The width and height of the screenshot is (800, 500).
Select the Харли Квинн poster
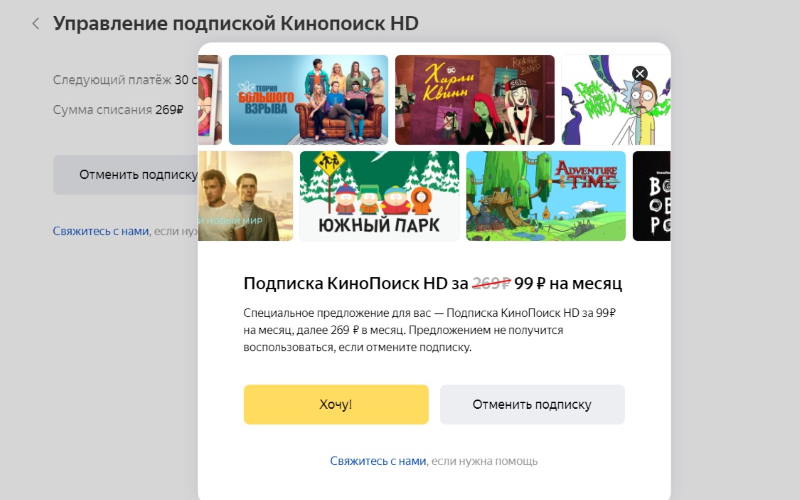click(474, 100)
